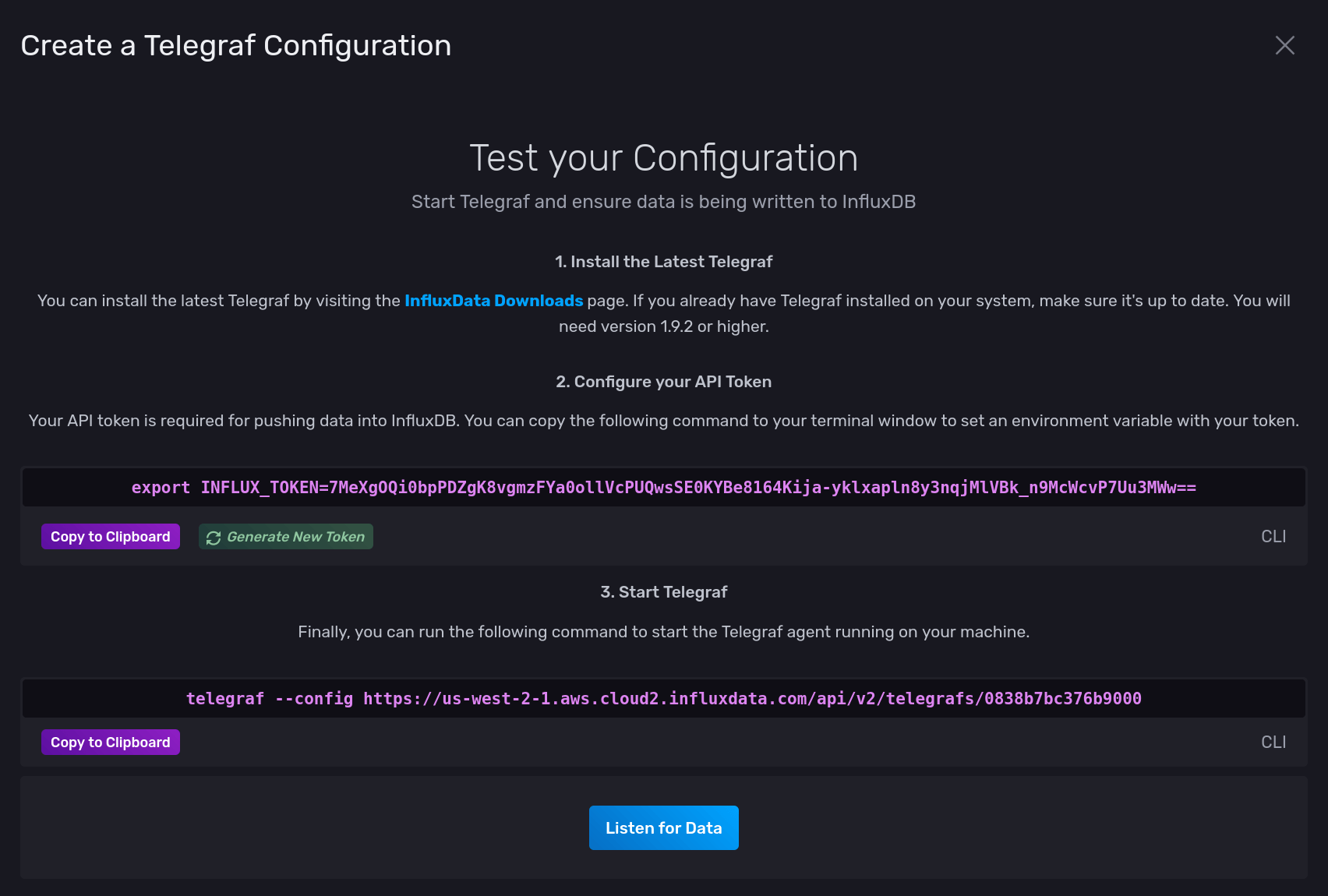
Task: Close the Telegraf Configuration dialog
Action: 1284,45
